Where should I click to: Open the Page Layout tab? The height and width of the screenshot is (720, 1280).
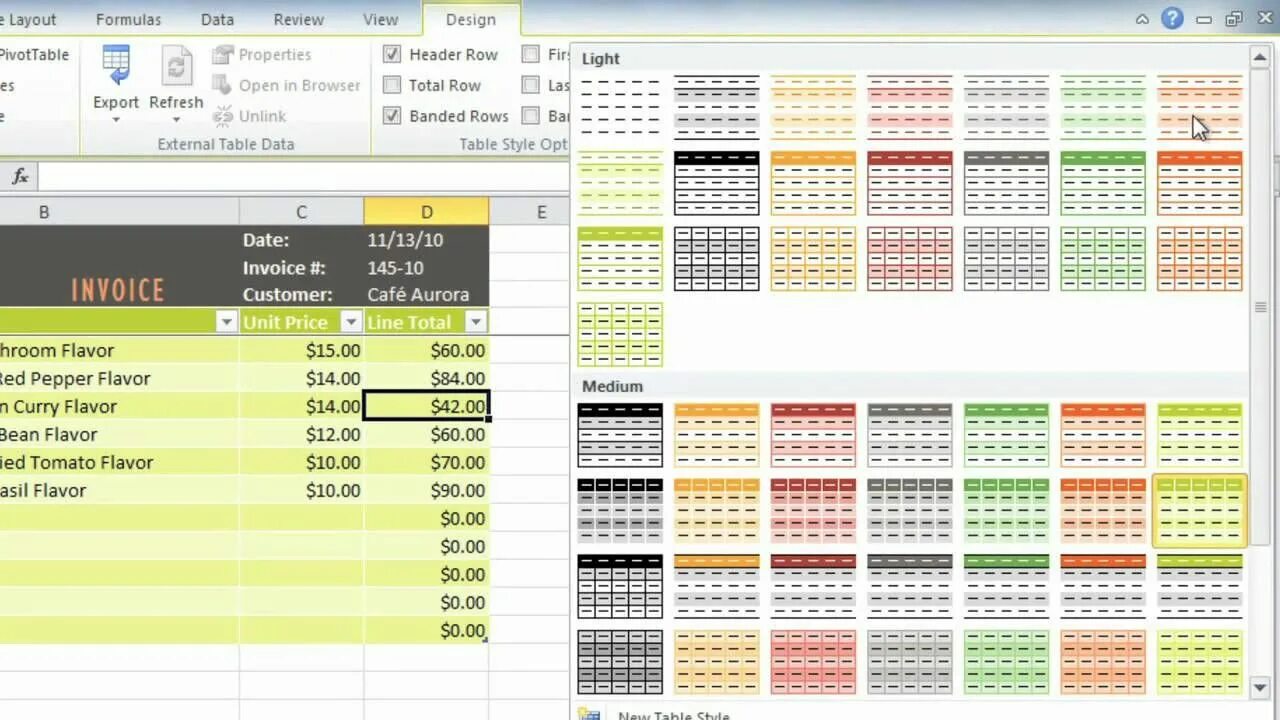[x=30, y=19]
